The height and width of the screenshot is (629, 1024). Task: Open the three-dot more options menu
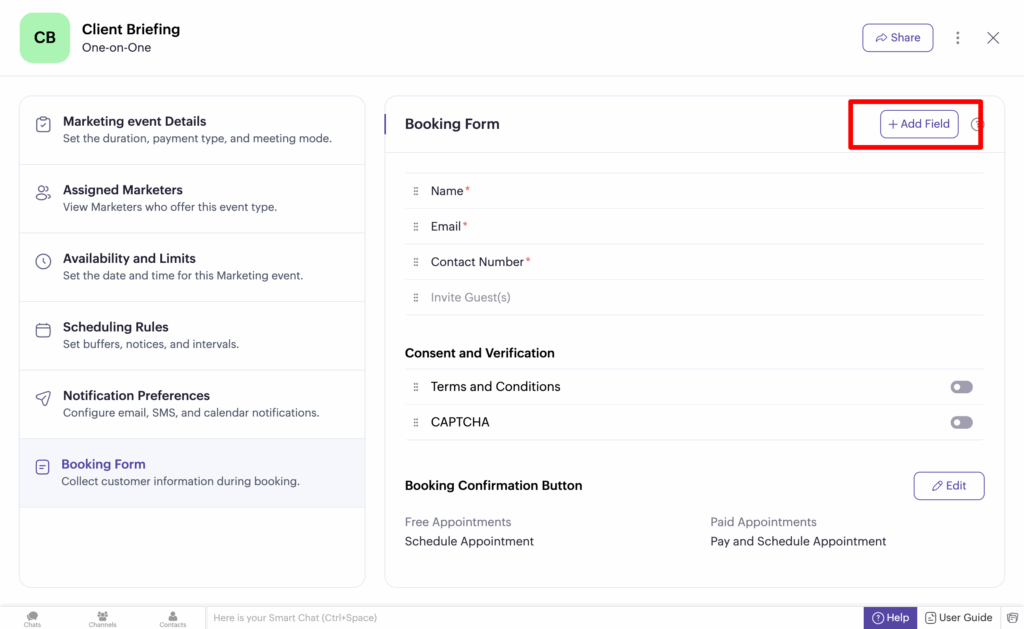tap(957, 38)
